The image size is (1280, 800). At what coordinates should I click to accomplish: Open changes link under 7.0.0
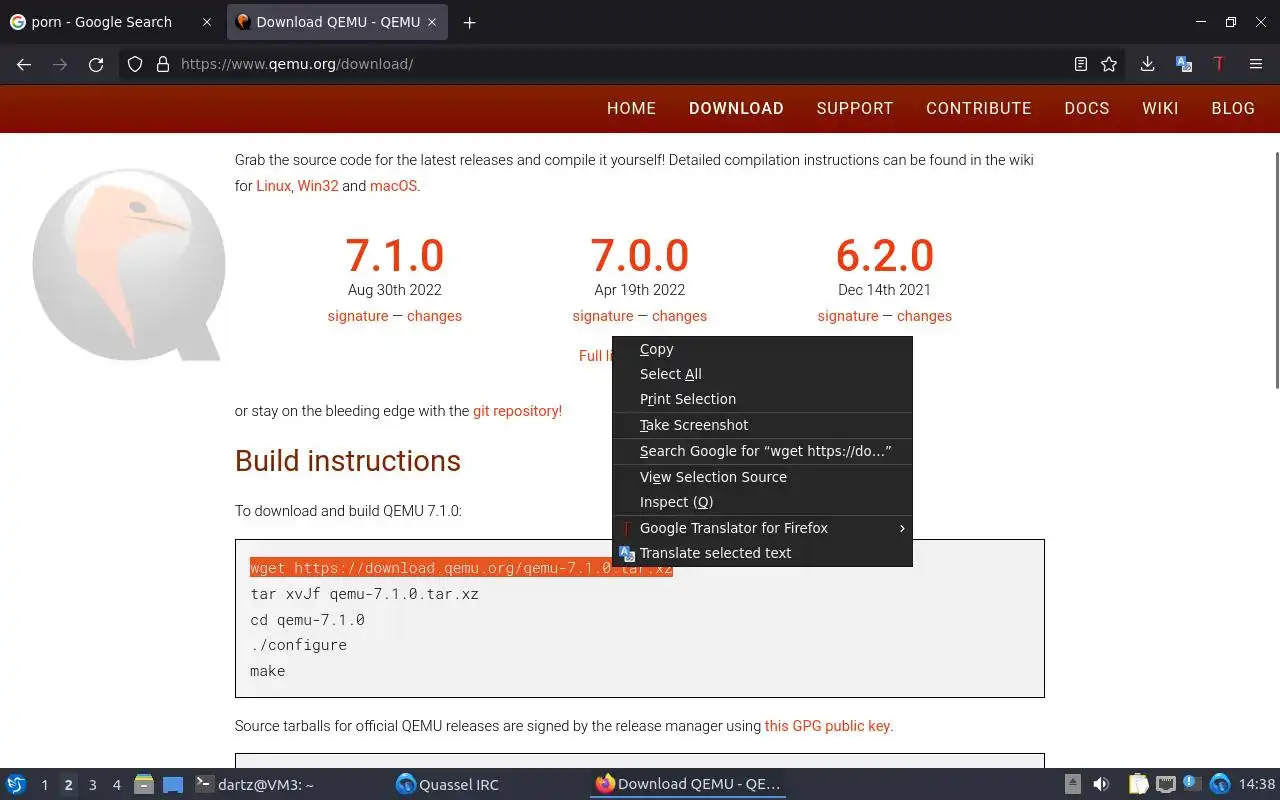tap(679, 316)
